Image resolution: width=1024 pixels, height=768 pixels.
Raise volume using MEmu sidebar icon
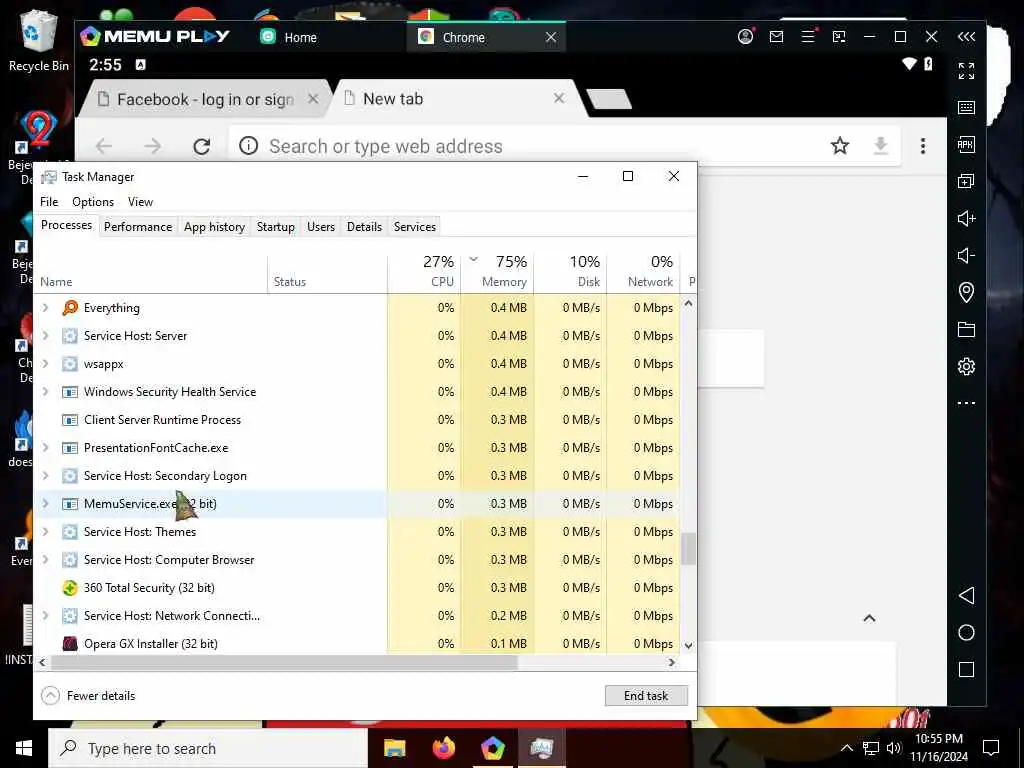966,218
